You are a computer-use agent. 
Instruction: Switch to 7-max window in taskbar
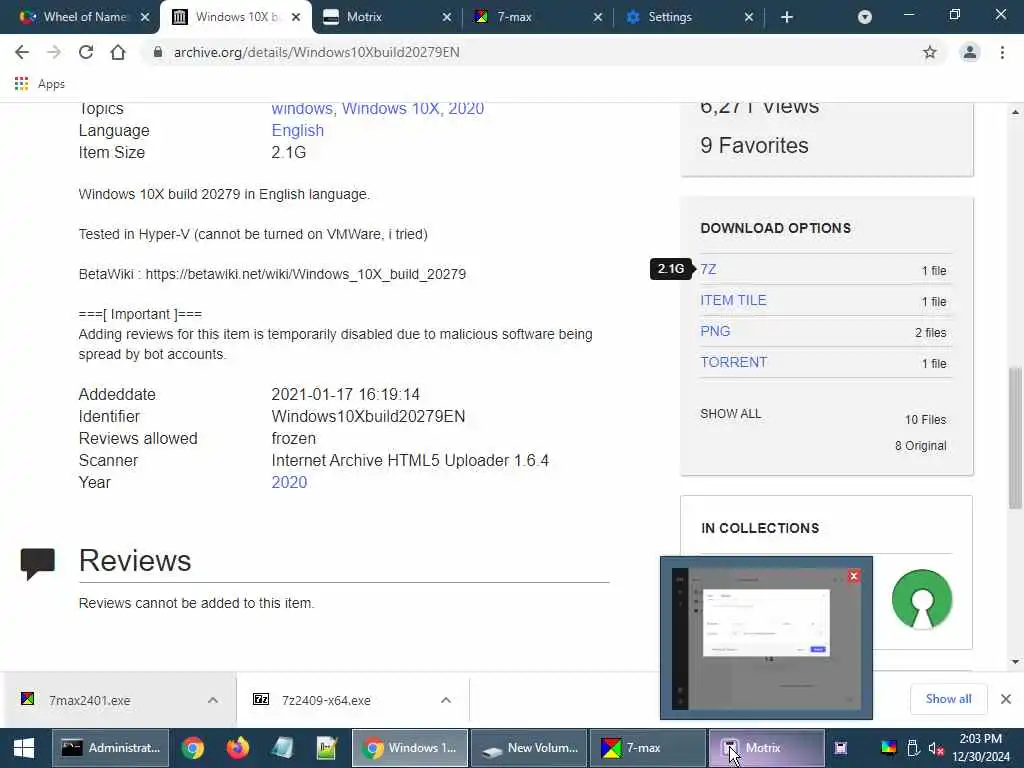pyautogui.click(x=647, y=748)
